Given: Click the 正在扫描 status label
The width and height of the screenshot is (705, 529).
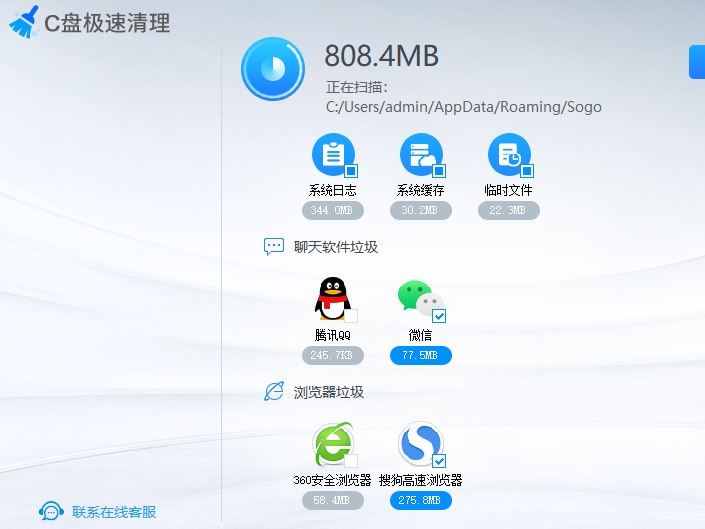Looking at the screenshot, I should coord(357,87).
